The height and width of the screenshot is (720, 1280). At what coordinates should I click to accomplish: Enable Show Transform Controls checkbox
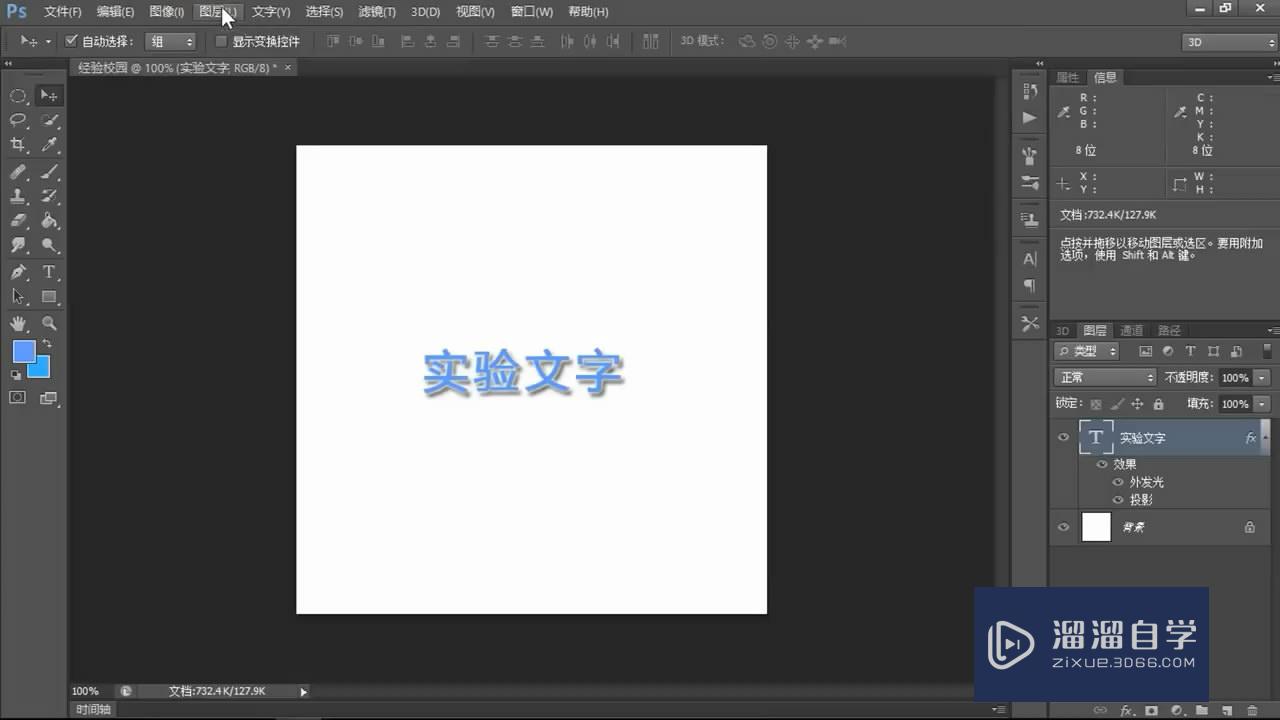(x=222, y=42)
